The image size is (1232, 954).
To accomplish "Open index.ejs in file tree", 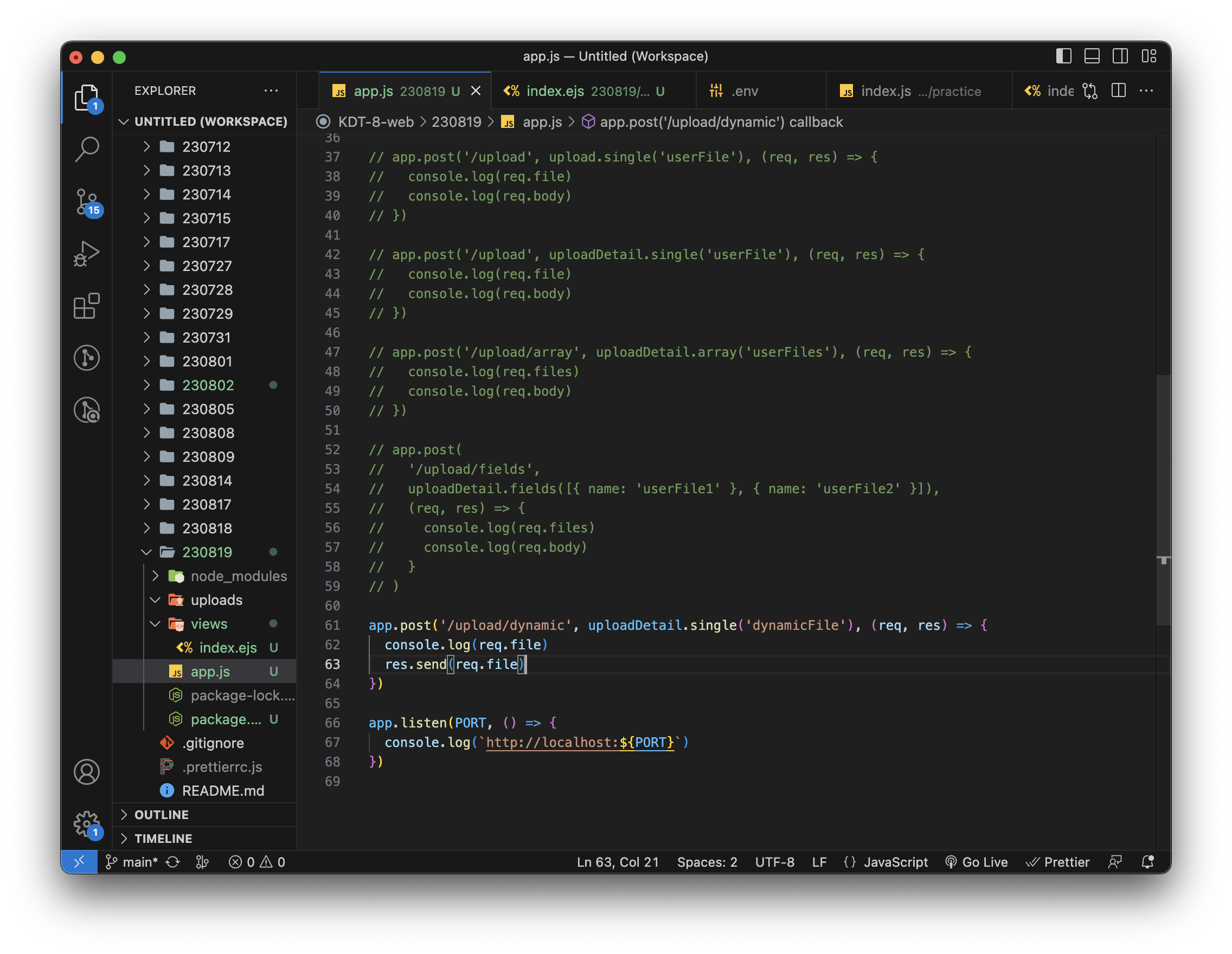I will point(205,648).
